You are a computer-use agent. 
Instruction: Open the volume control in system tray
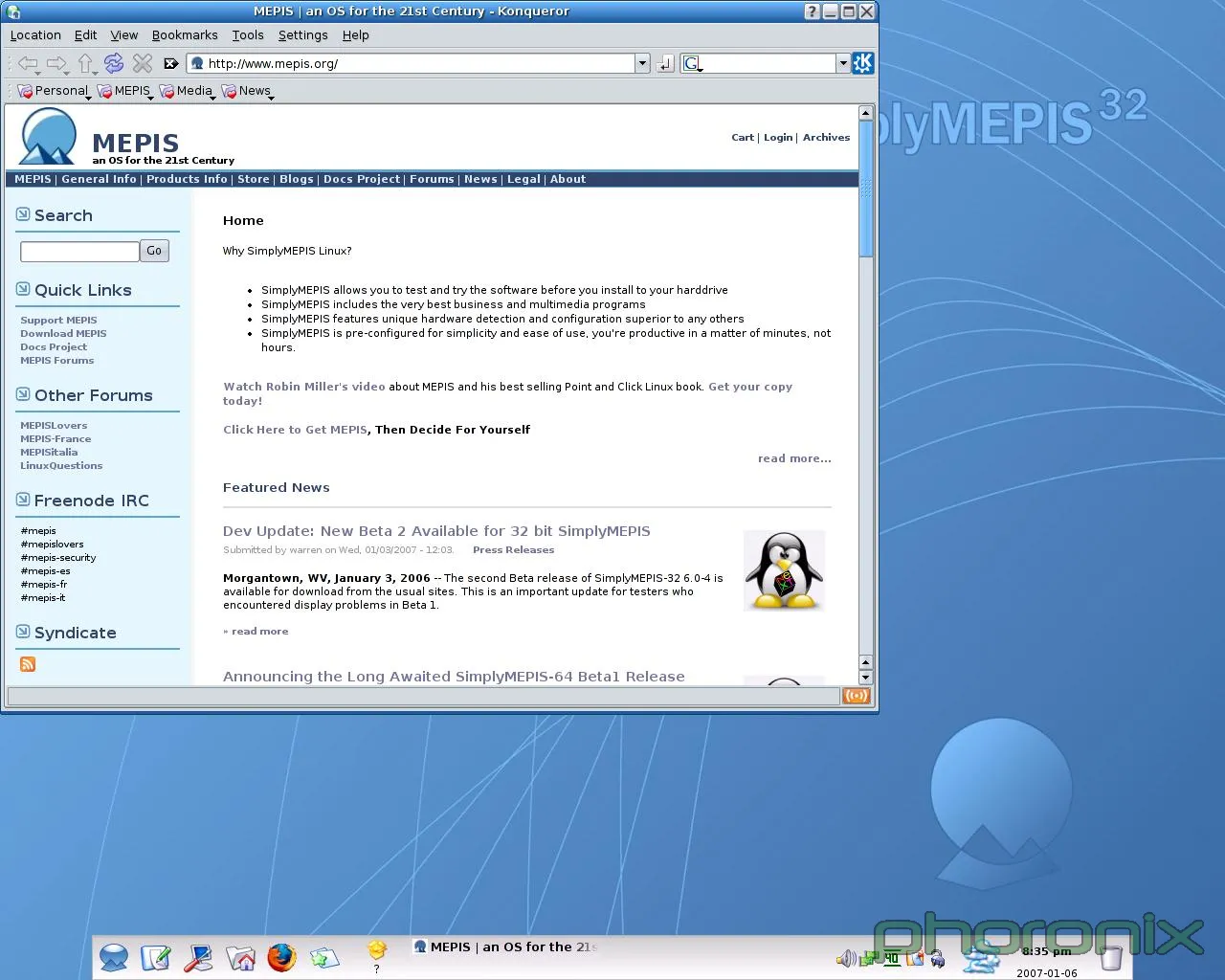pos(846,958)
